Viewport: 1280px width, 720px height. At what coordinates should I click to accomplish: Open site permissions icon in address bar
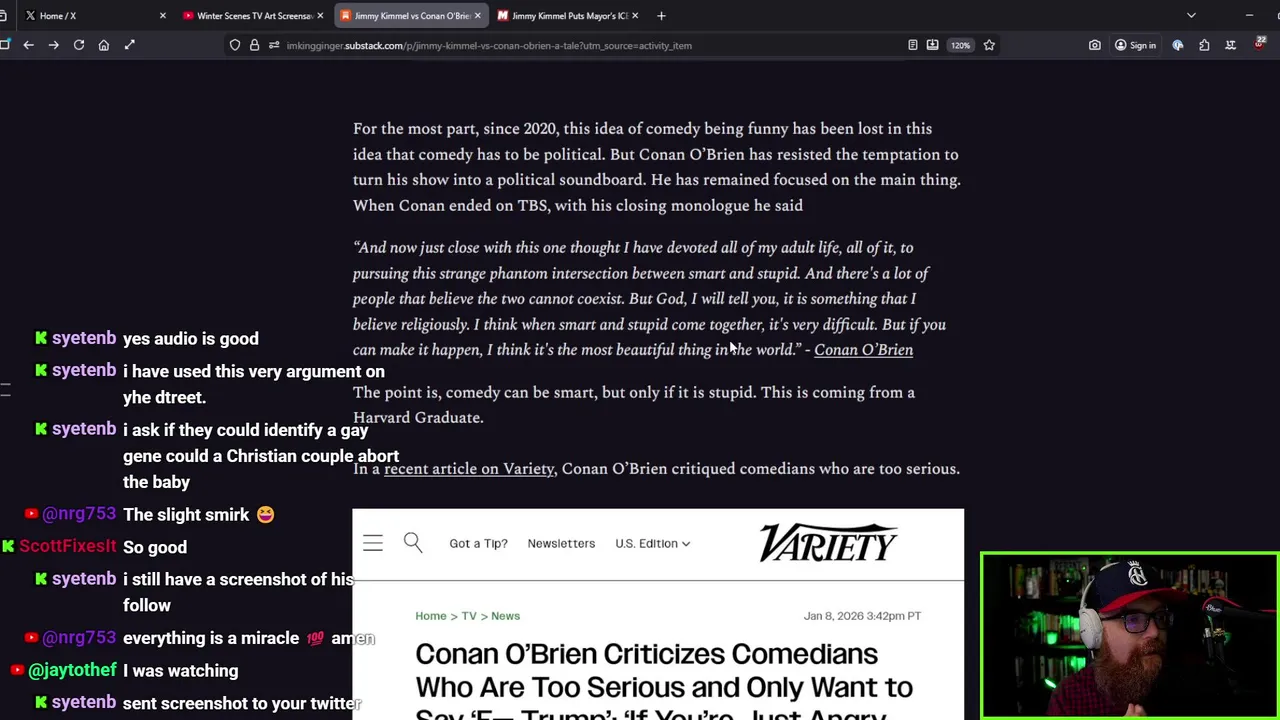[x=274, y=45]
